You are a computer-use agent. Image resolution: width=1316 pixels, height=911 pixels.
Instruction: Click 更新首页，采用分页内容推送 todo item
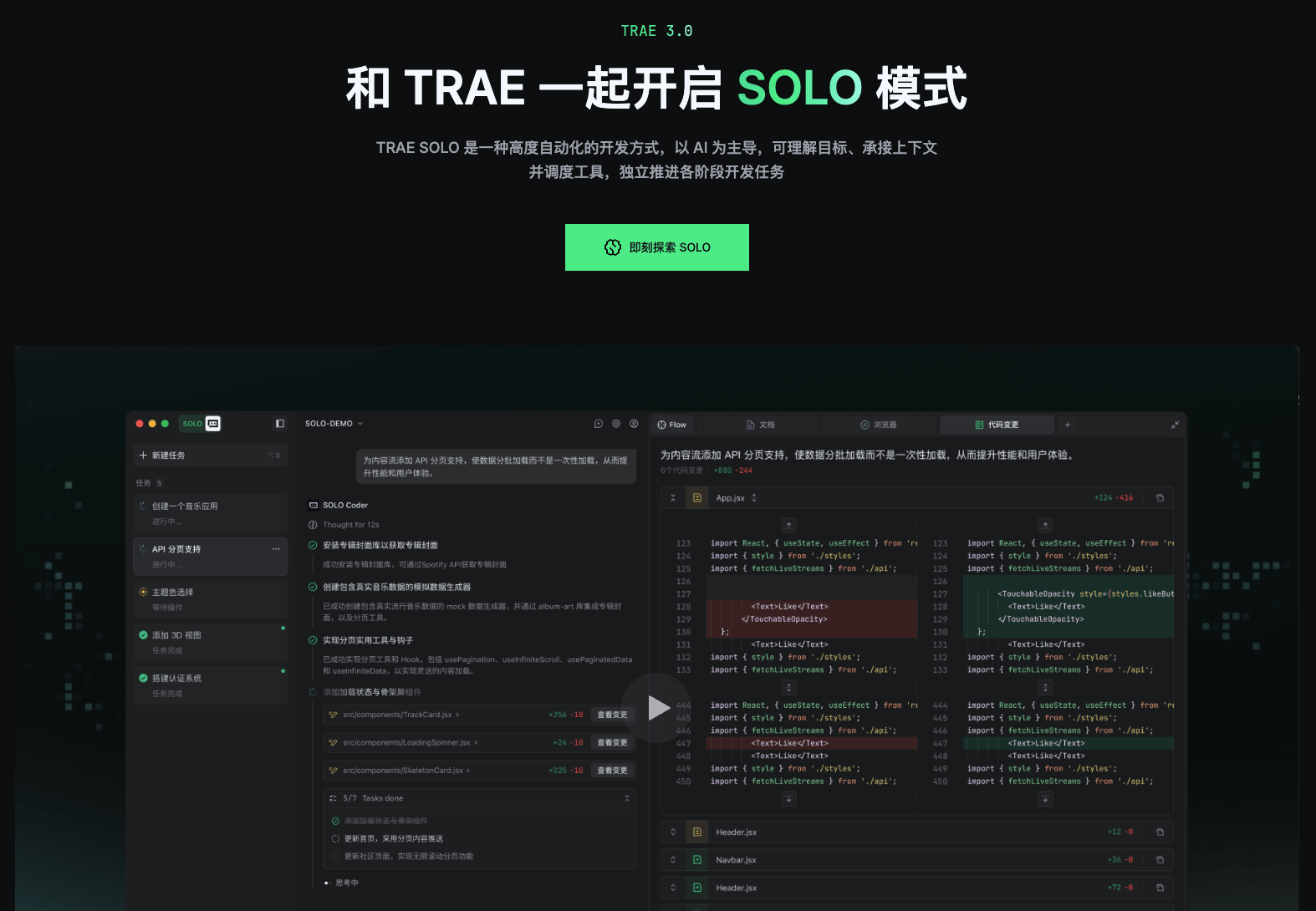(x=393, y=838)
